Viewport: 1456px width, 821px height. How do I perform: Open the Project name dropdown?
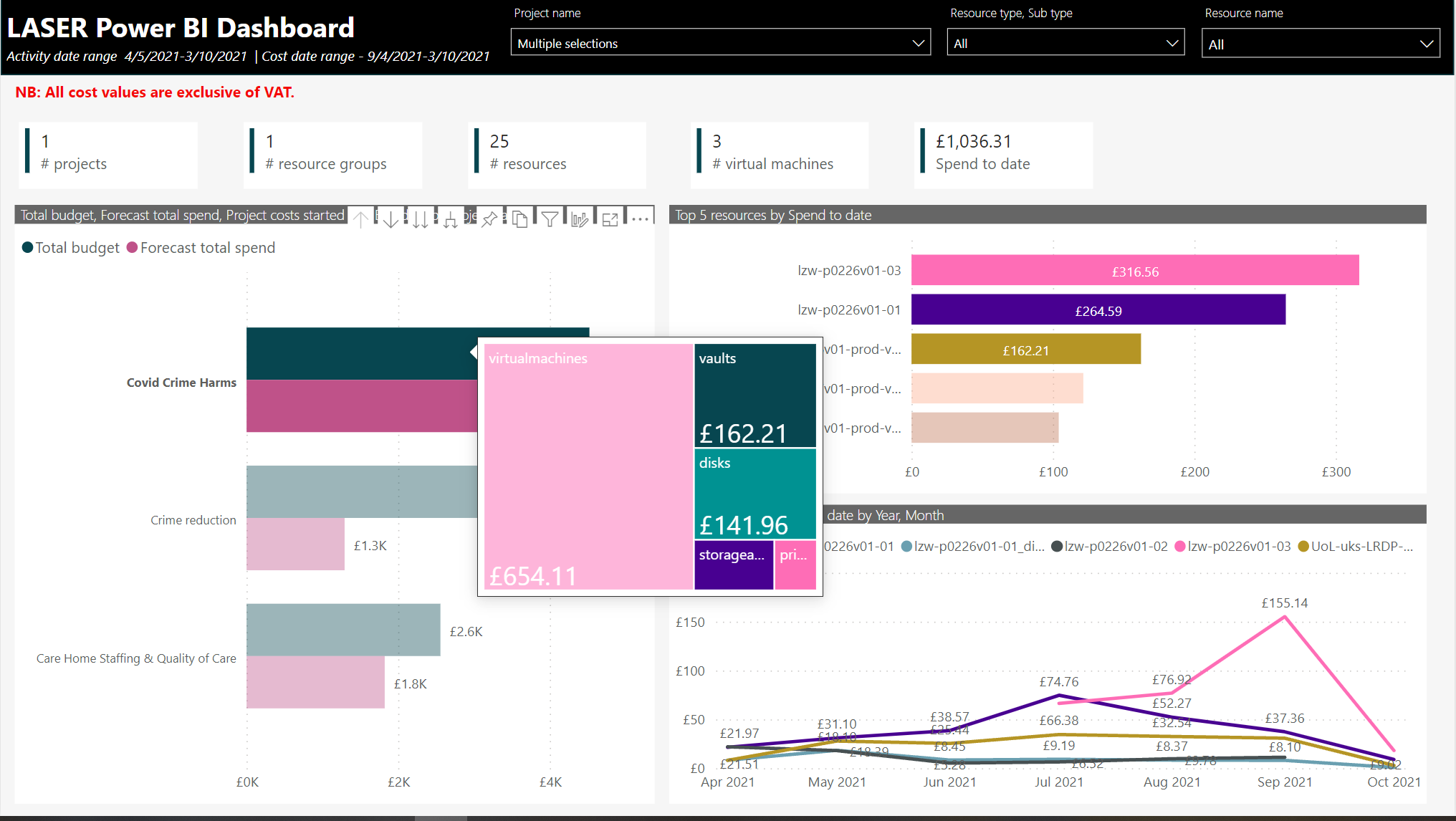point(721,43)
